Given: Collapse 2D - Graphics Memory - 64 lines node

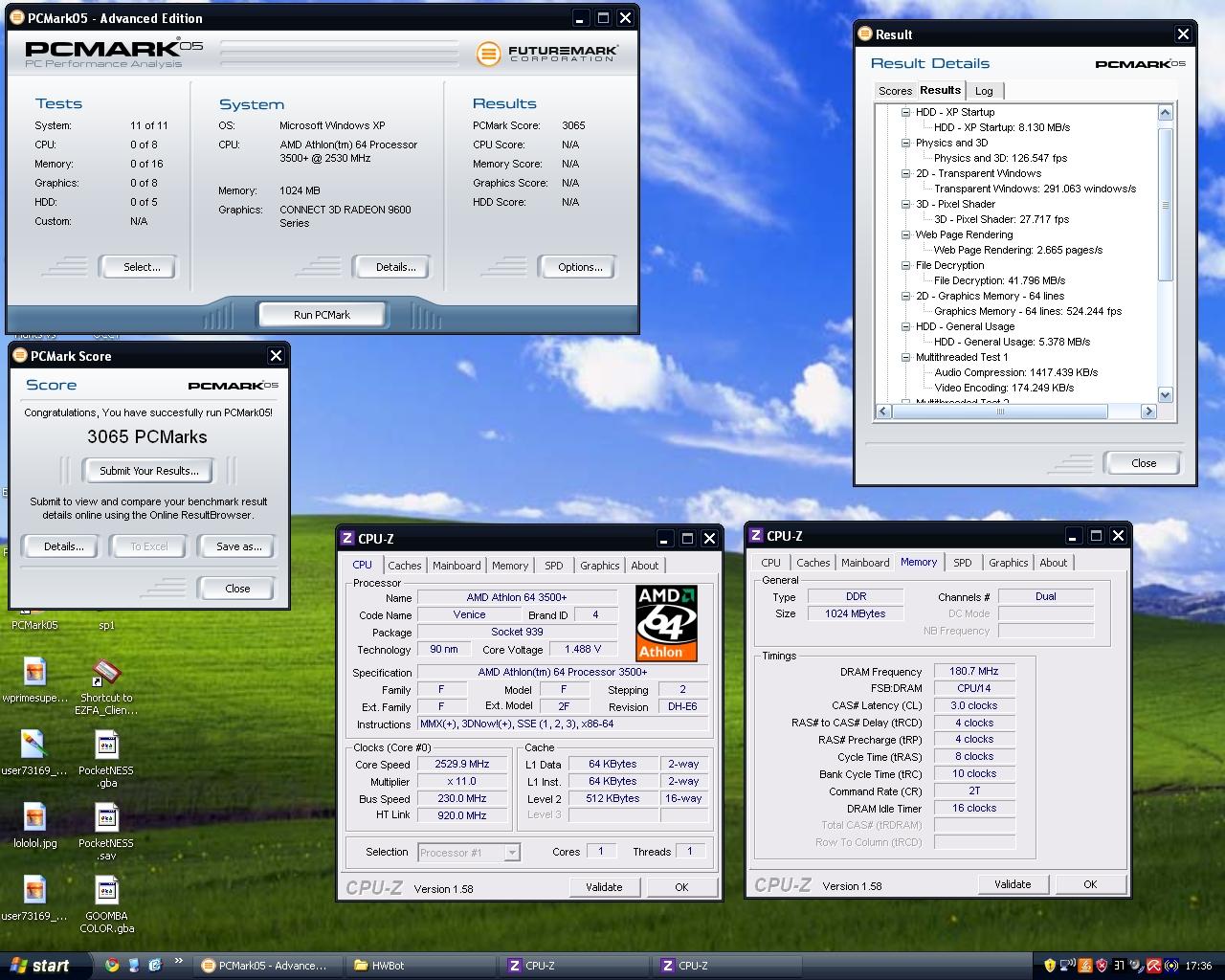Looking at the screenshot, I should (x=905, y=296).
